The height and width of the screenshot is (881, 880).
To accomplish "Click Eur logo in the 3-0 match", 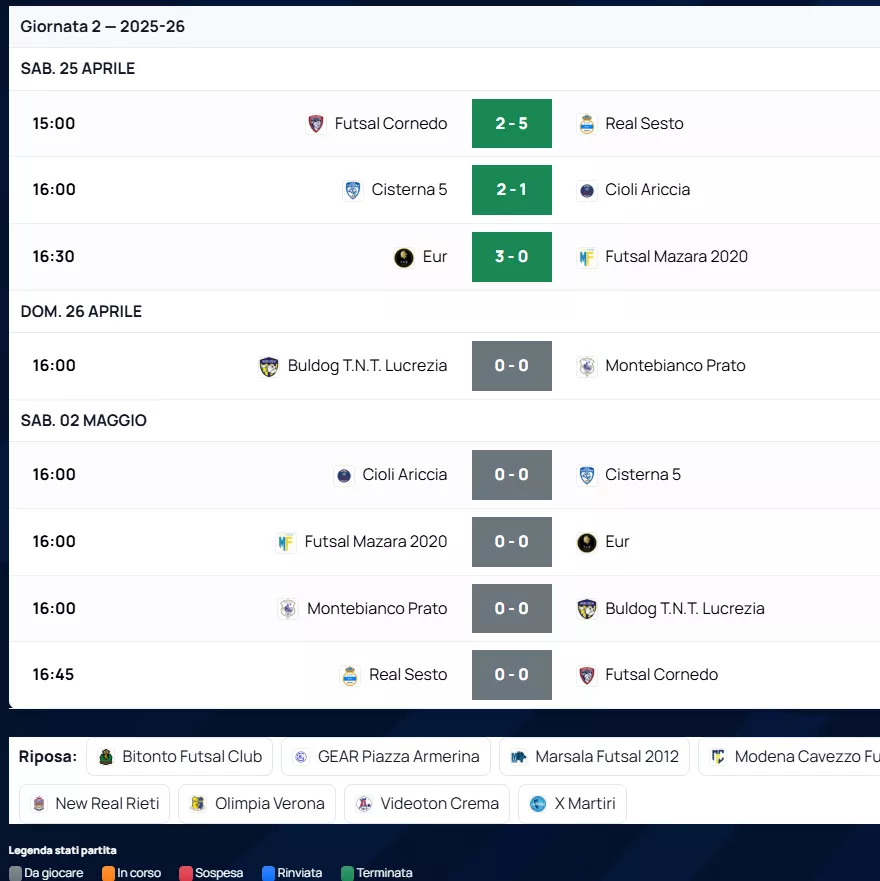I will pyautogui.click(x=404, y=257).
